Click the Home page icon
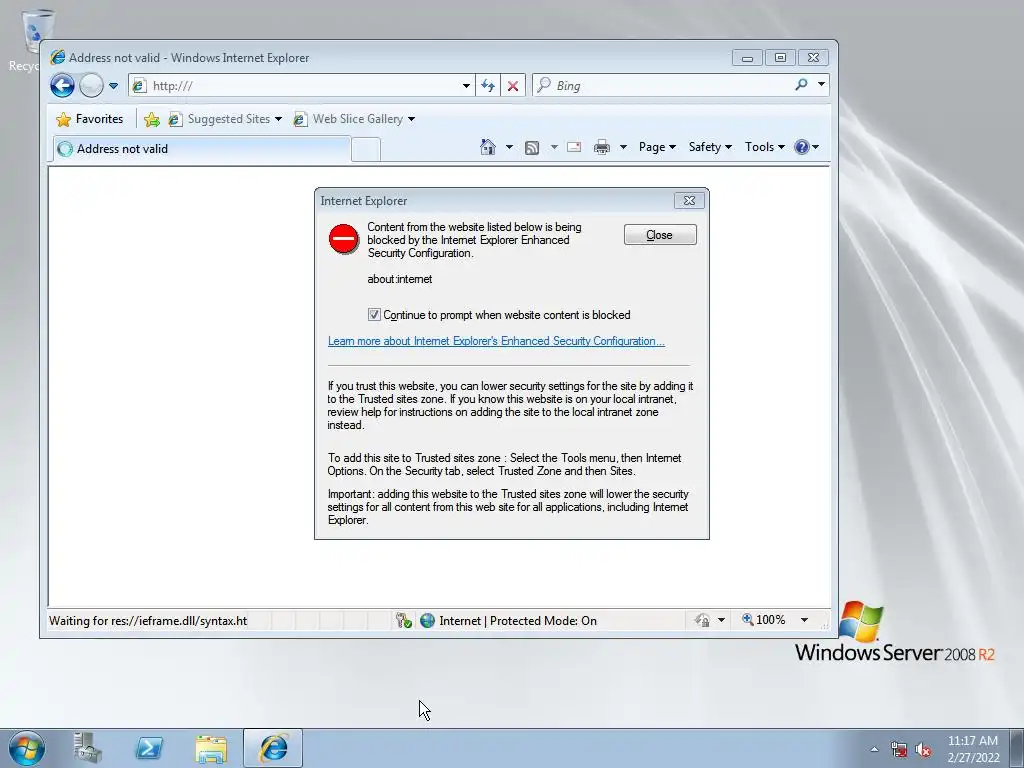The height and width of the screenshot is (768, 1024). pos(488,147)
